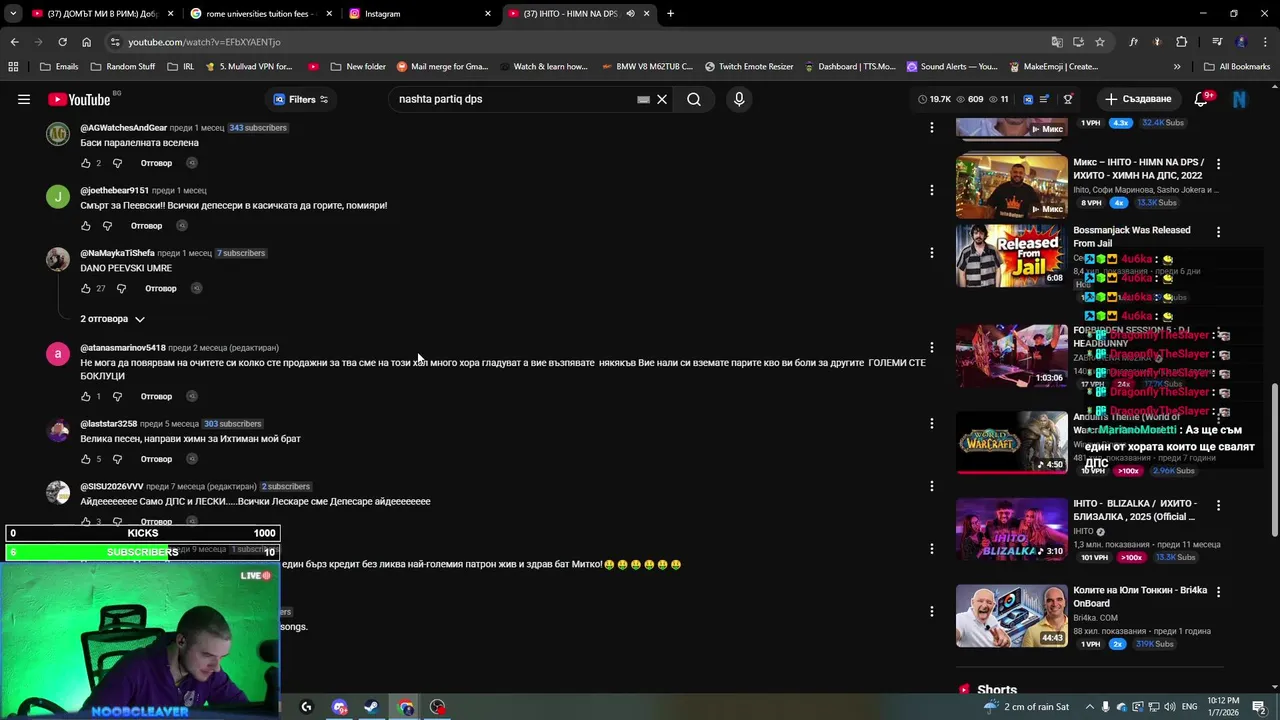Reply to the laststar3258 comment

point(156,459)
